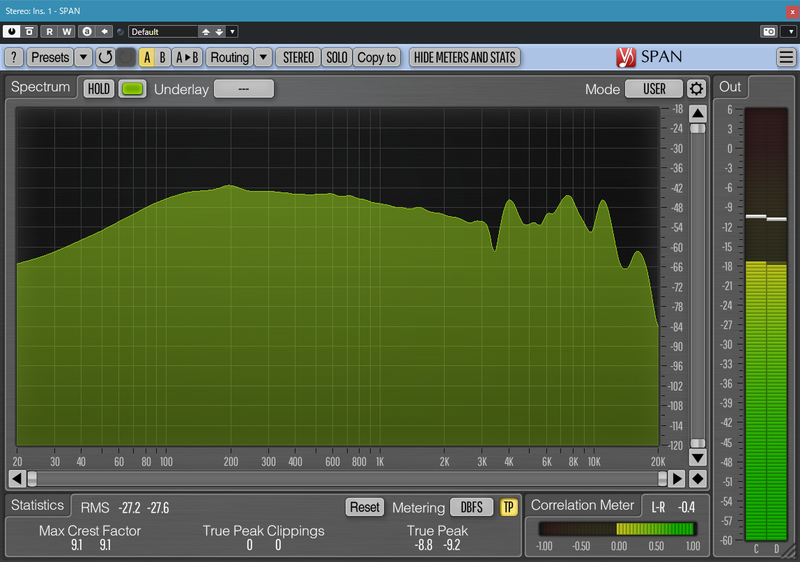Enable Write automation (W) button
Screen dimensions: 800x562
pos(67,32)
